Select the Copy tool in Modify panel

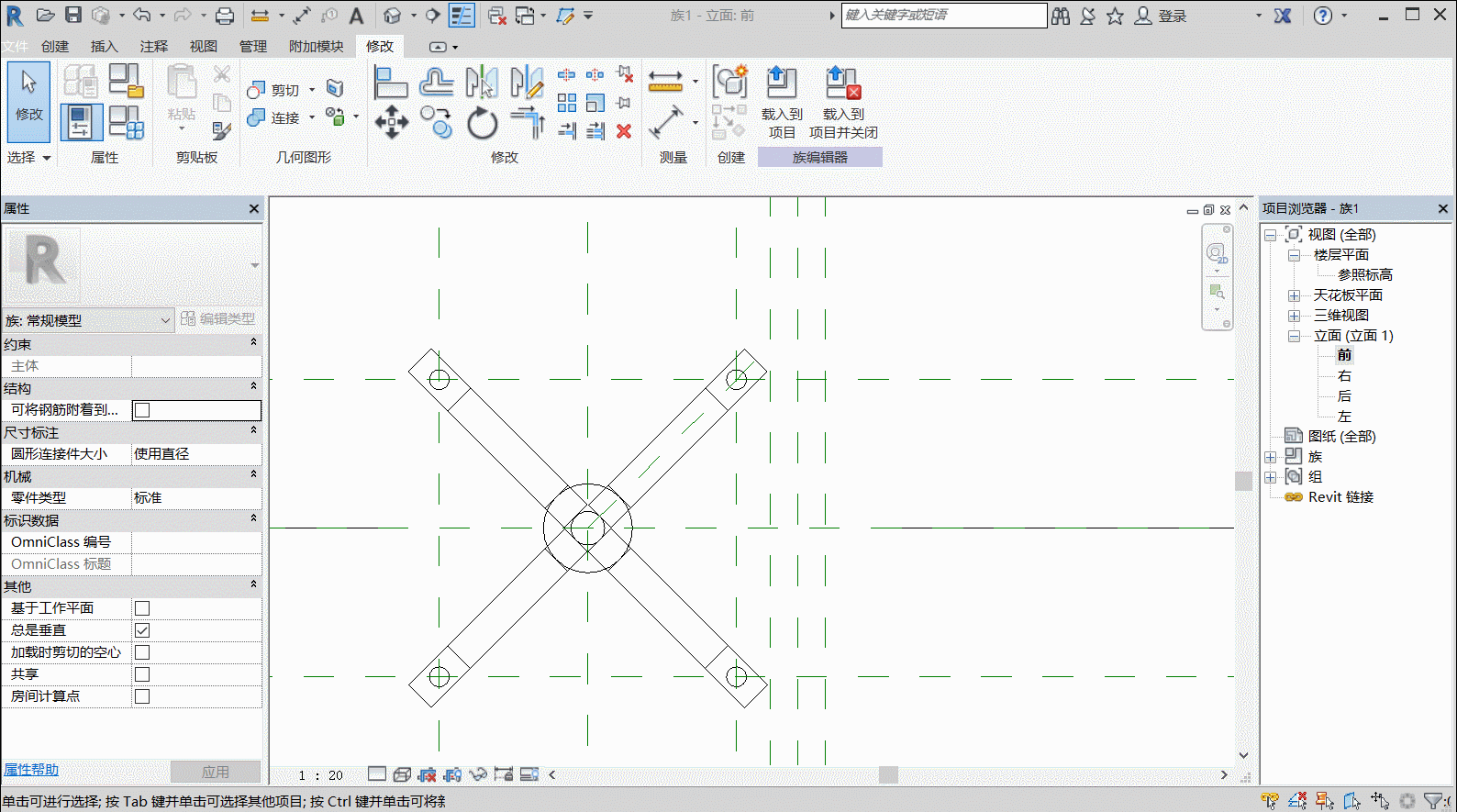coord(436,122)
